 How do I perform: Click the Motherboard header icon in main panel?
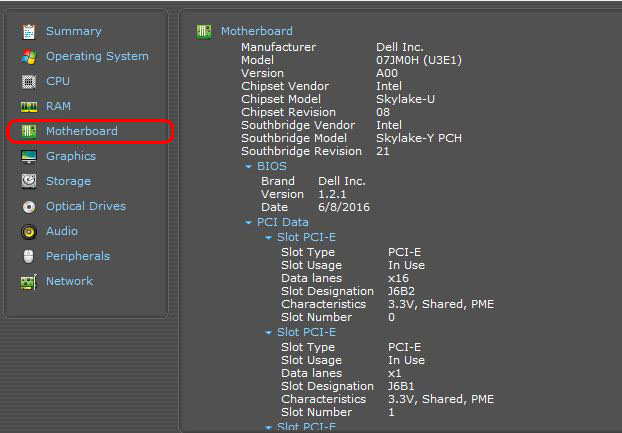pyautogui.click(x=204, y=31)
